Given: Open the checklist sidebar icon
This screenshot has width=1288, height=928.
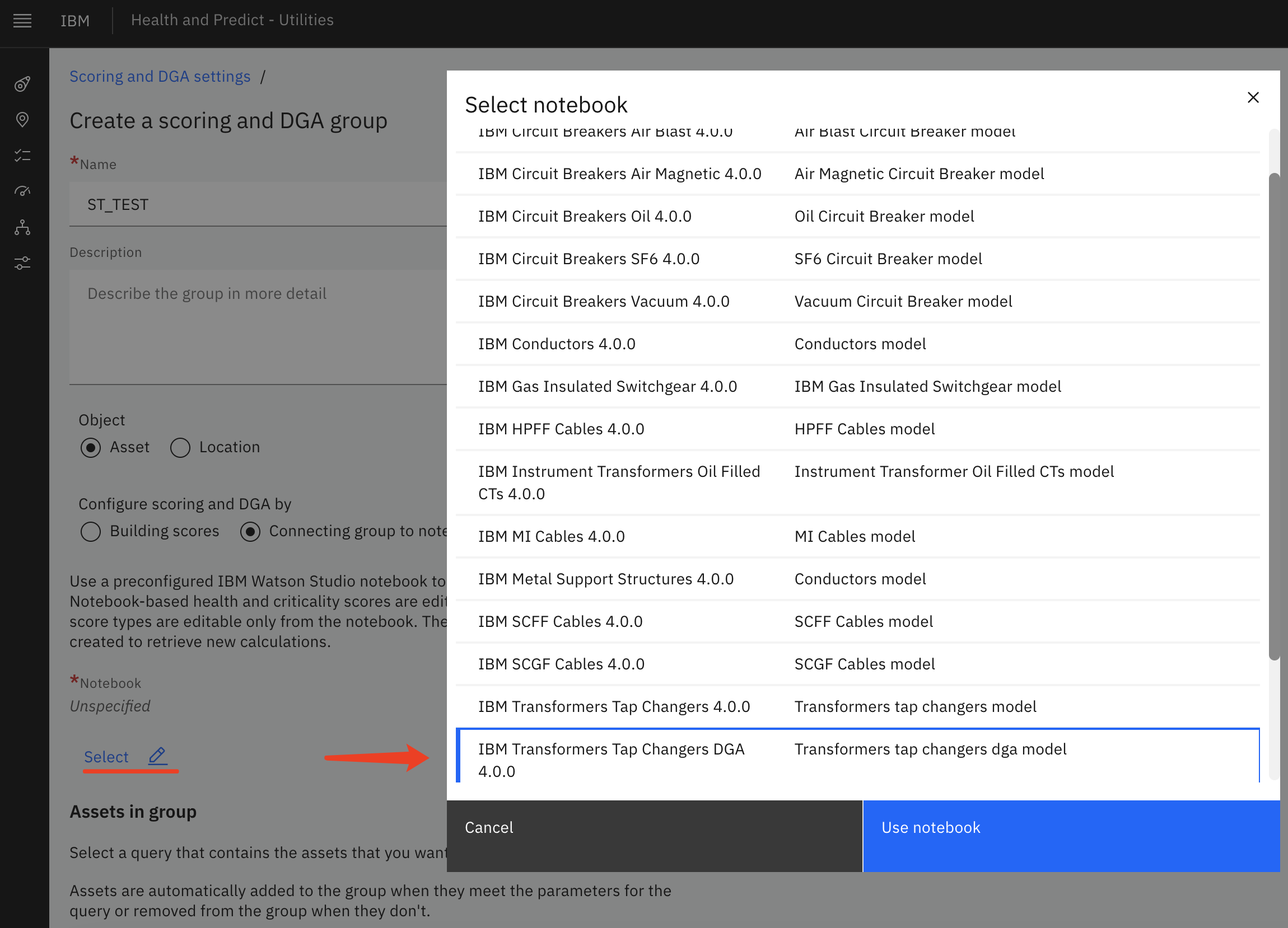Looking at the screenshot, I should [x=22, y=156].
